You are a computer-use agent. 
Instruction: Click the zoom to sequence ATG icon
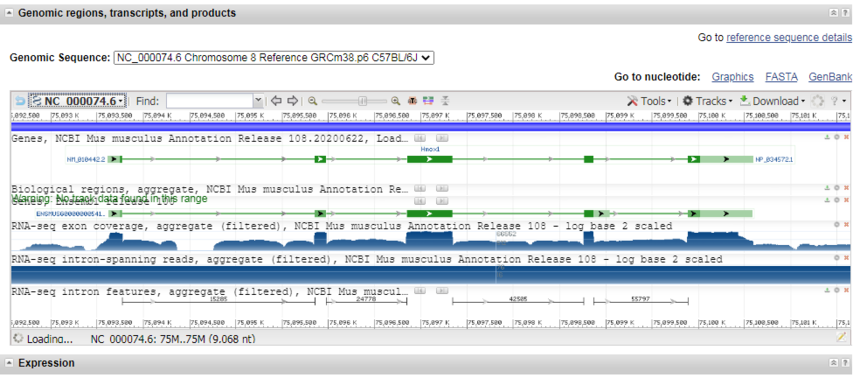click(x=412, y=101)
